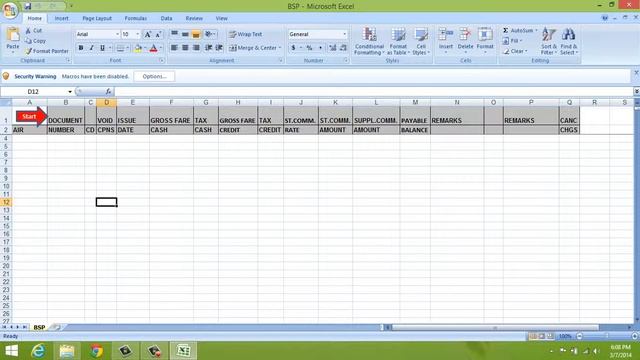The image size is (640, 360).
Task: Open the Borders dropdown arrow
Action: [x=127, y=48]
